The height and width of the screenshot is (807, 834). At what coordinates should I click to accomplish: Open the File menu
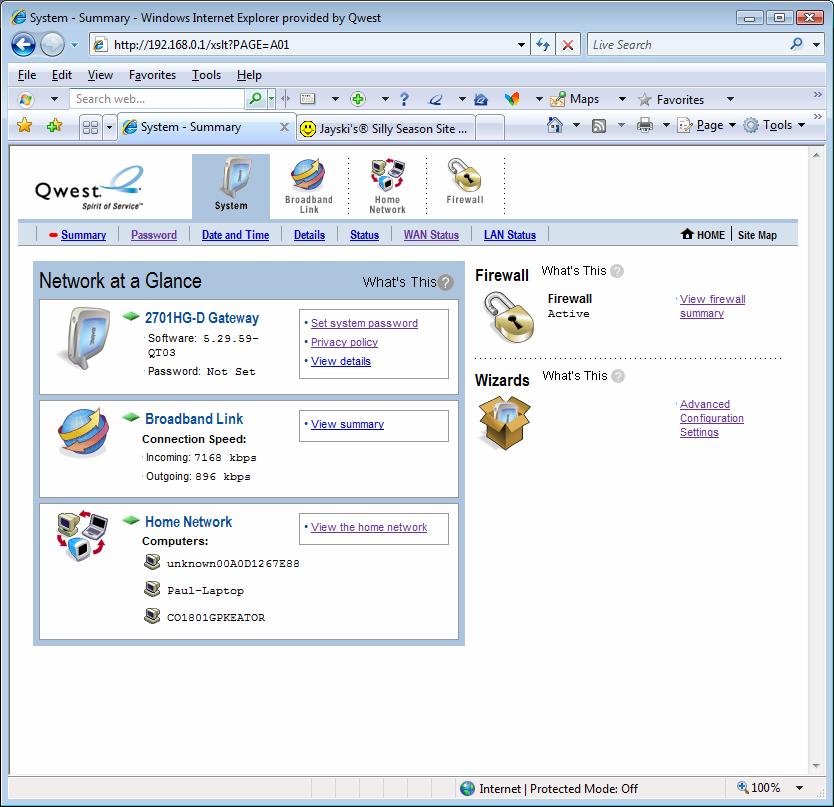tap(27, 75)
